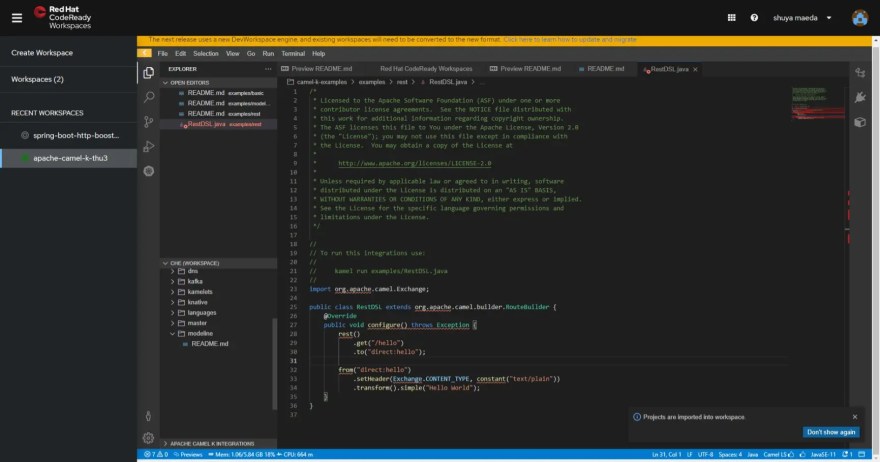
Task: Click Previews in the status bar
Action: (x=188, y=455)
